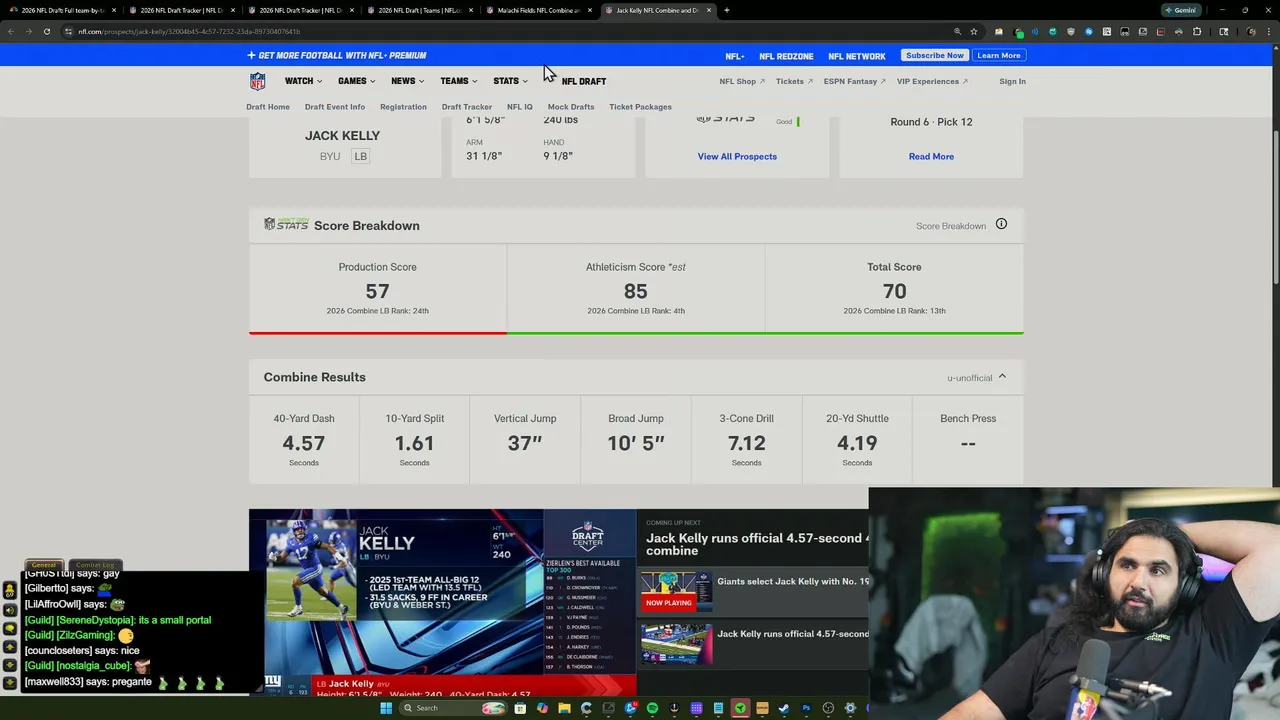This screenshot has width=1280, height=720.
Task: Click View All Prospects link
Action: (737, 156)
